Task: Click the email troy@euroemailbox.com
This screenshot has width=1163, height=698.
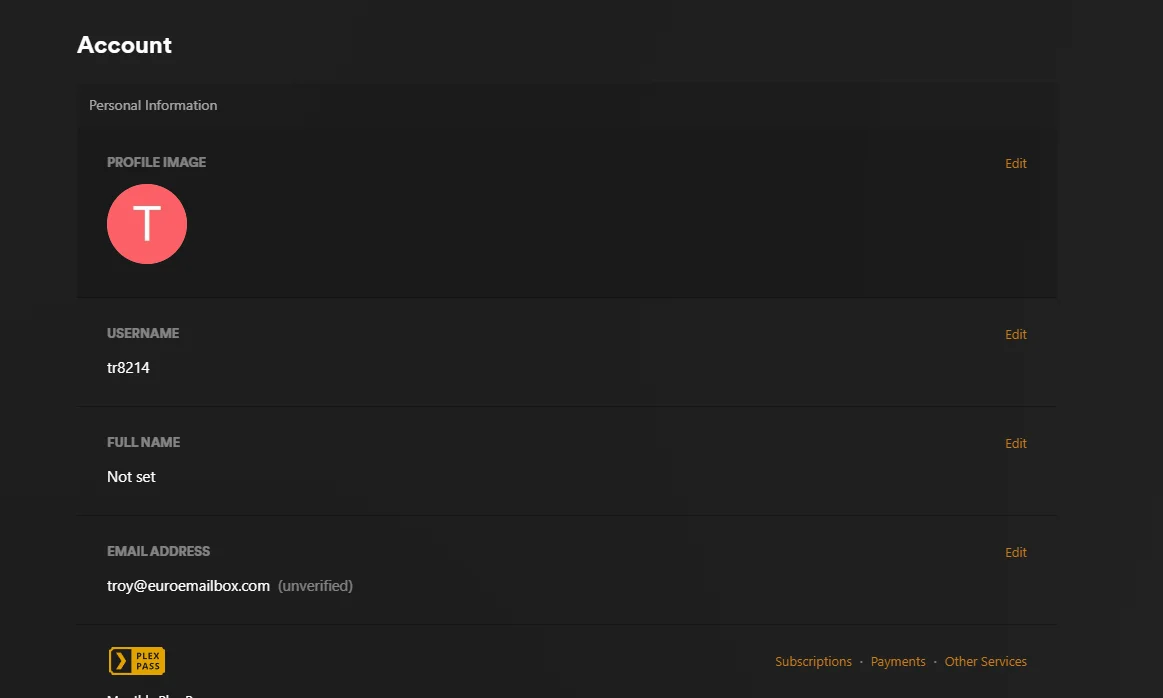Action: pyautogui.click(x=188, y=586)
